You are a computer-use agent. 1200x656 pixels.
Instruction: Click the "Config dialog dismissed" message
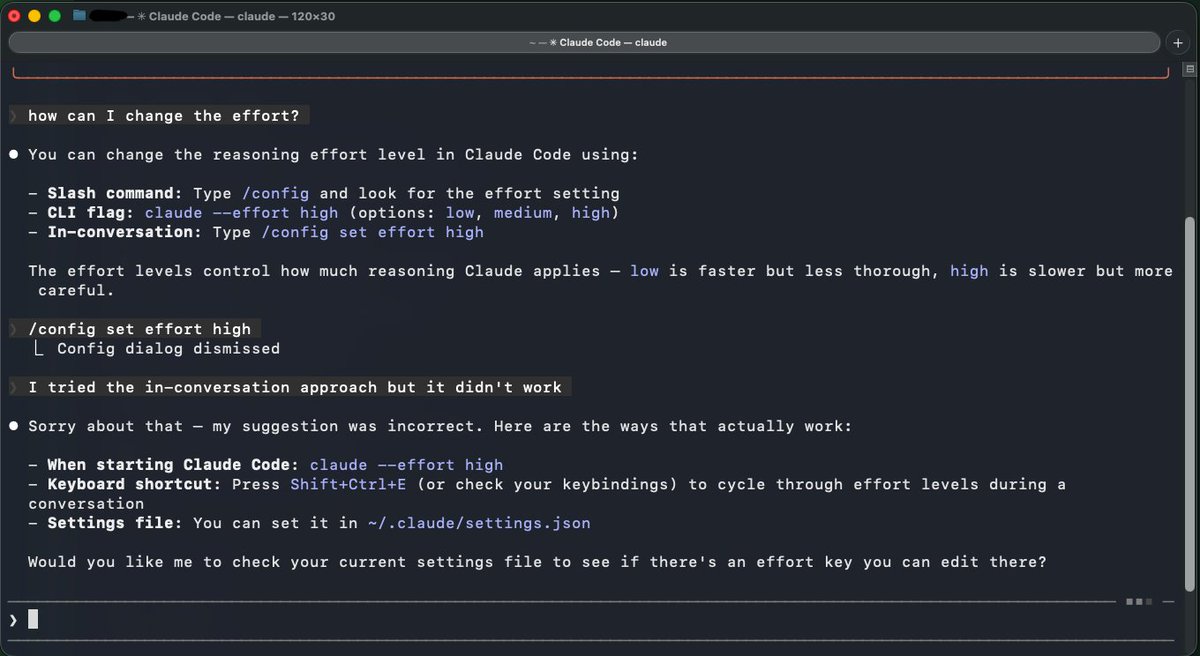[x=168, y=349]
